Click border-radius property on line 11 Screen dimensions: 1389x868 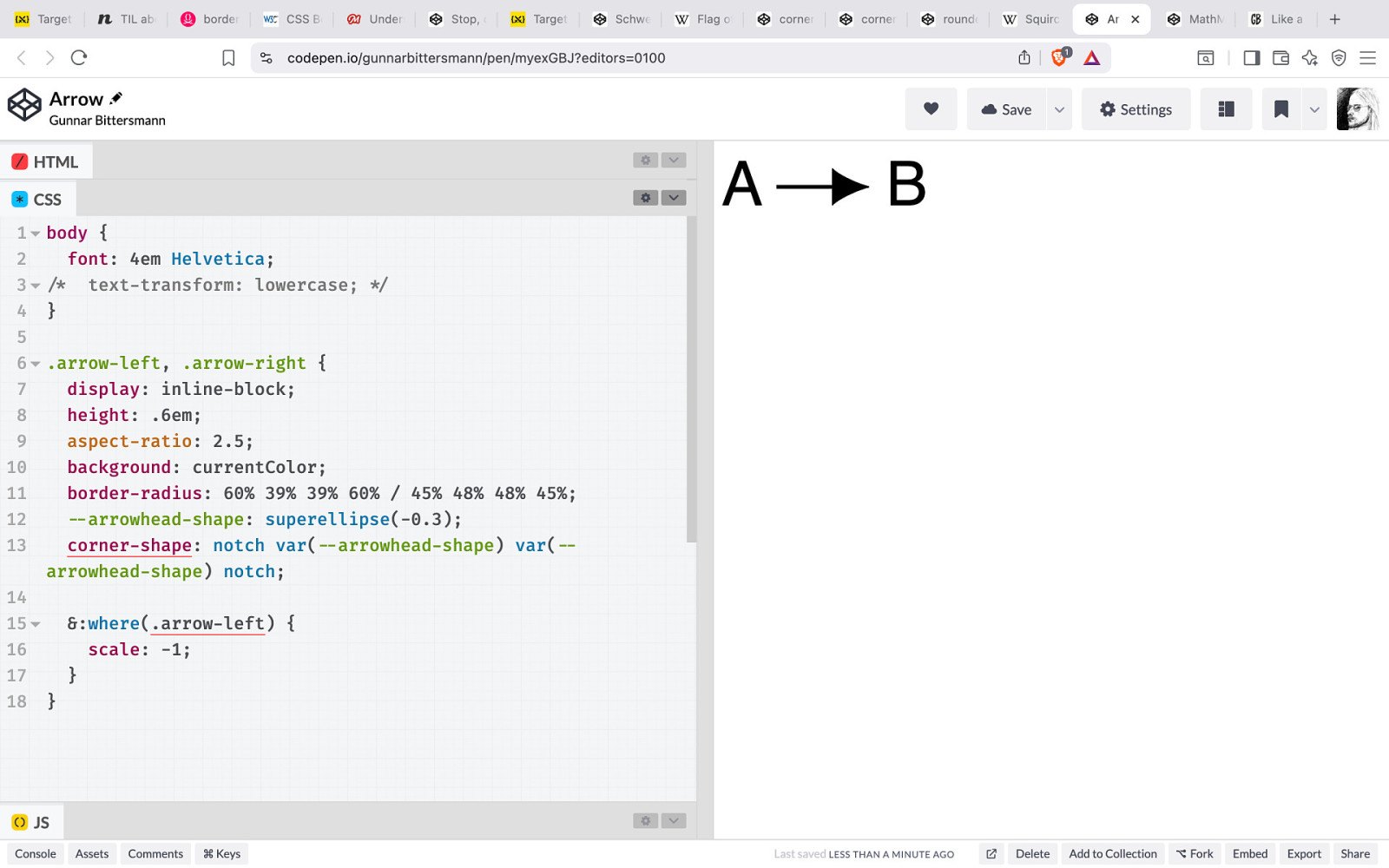[135, 494]
